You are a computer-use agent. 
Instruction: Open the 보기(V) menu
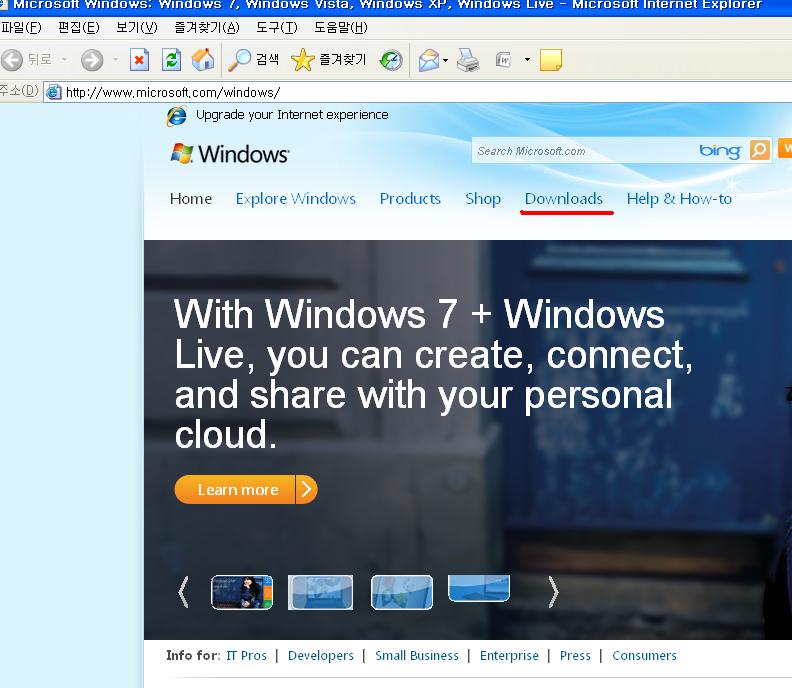point(137,27)
